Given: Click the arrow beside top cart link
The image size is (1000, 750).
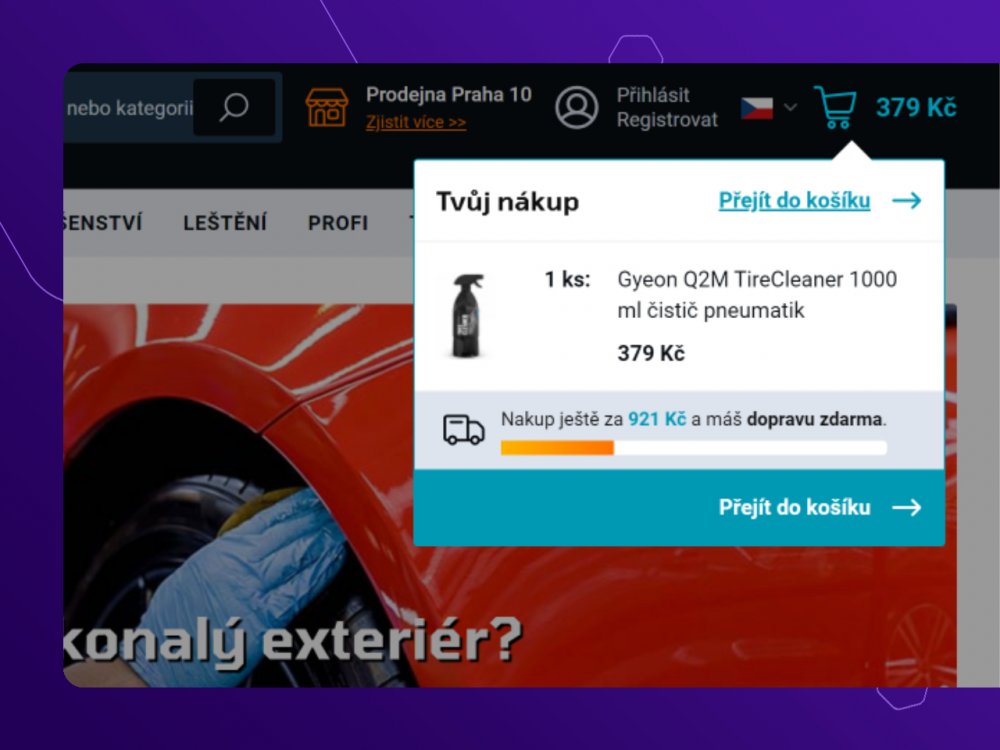Looking at the screenshot, I should [x=907, y=200].
